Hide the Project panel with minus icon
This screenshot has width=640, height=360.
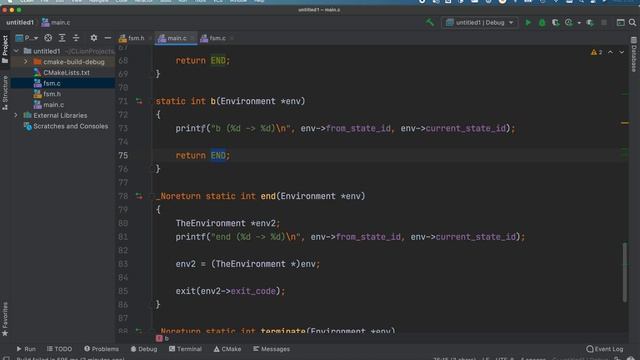(107, 38)
